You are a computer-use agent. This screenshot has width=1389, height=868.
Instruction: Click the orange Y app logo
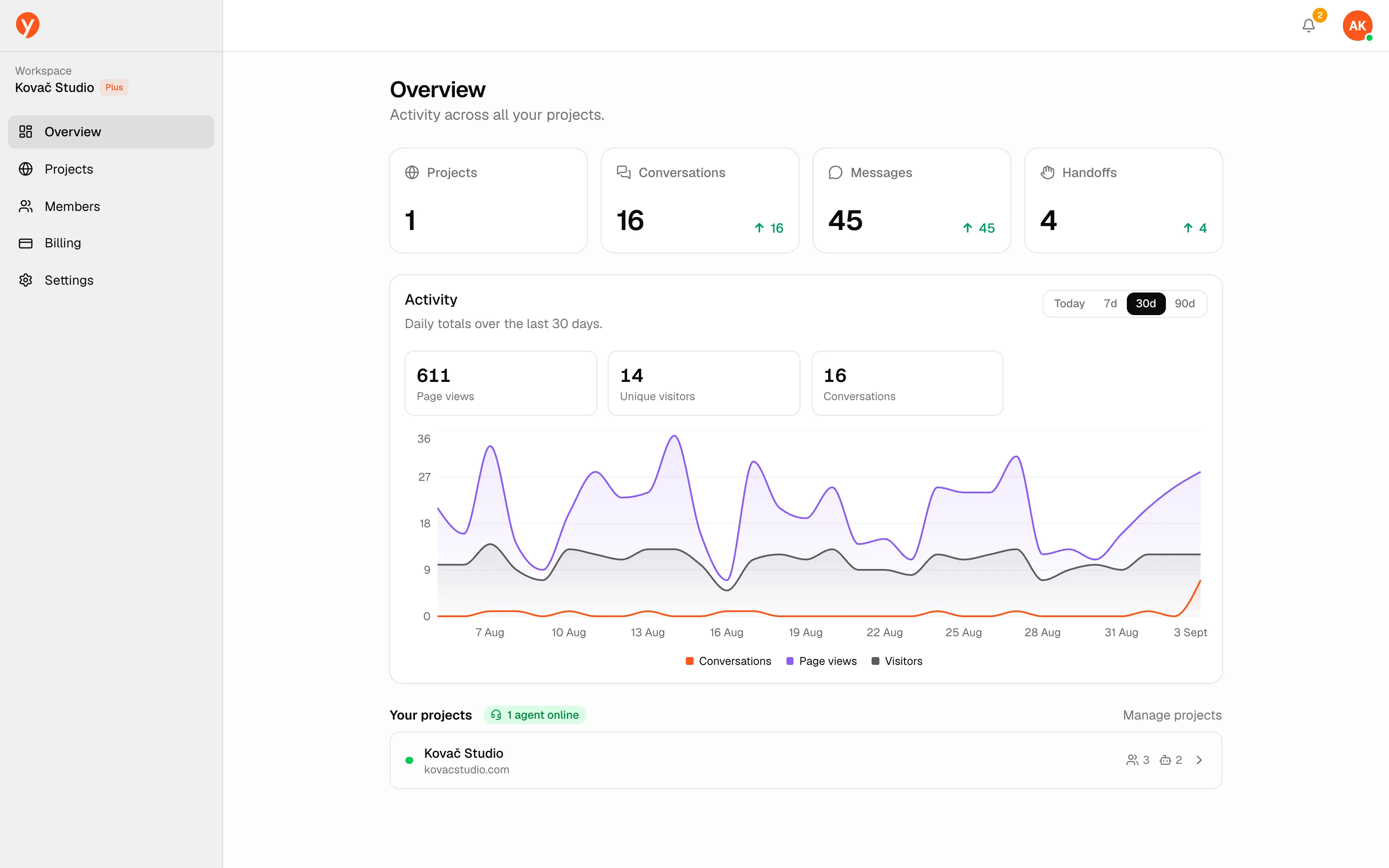[27, 25]
